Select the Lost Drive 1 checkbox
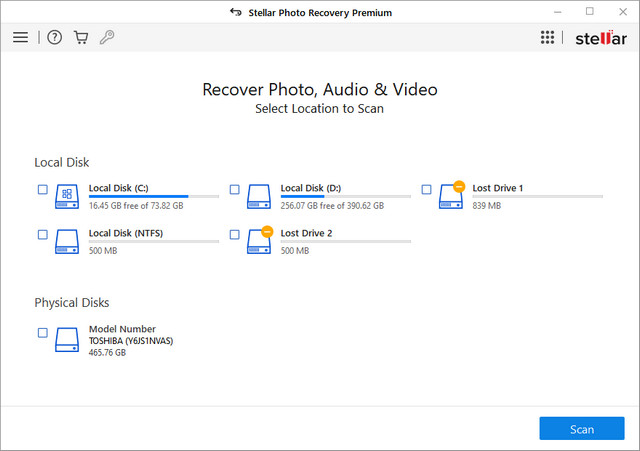 pyautogui.click(x=426, y=189)
